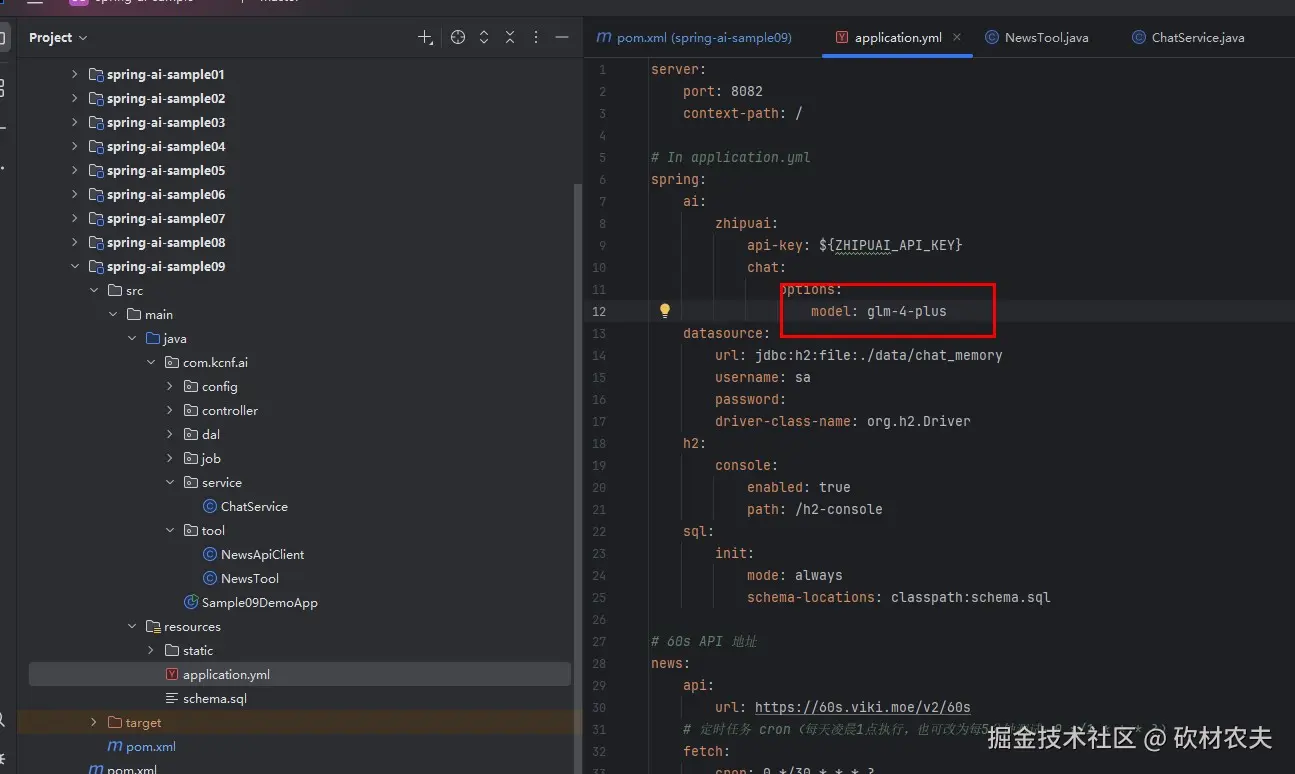The height and width of the screenshot is (774, 1295).
Task: Expand the dal package chevron
Action: 170,434
